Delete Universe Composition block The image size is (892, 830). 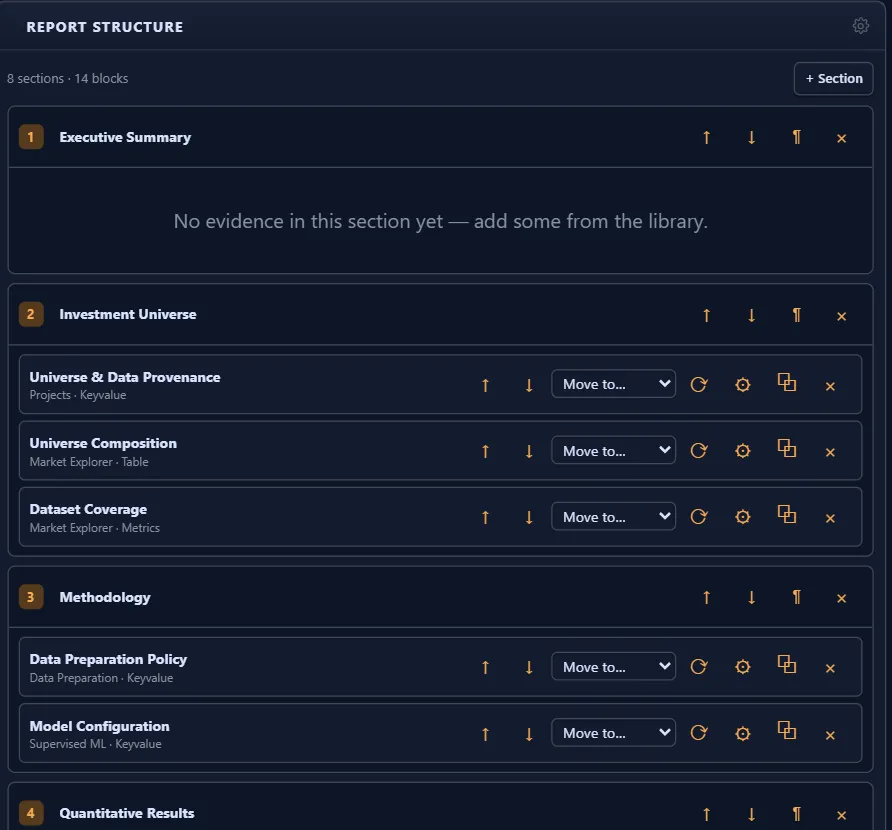click(830, 452)
